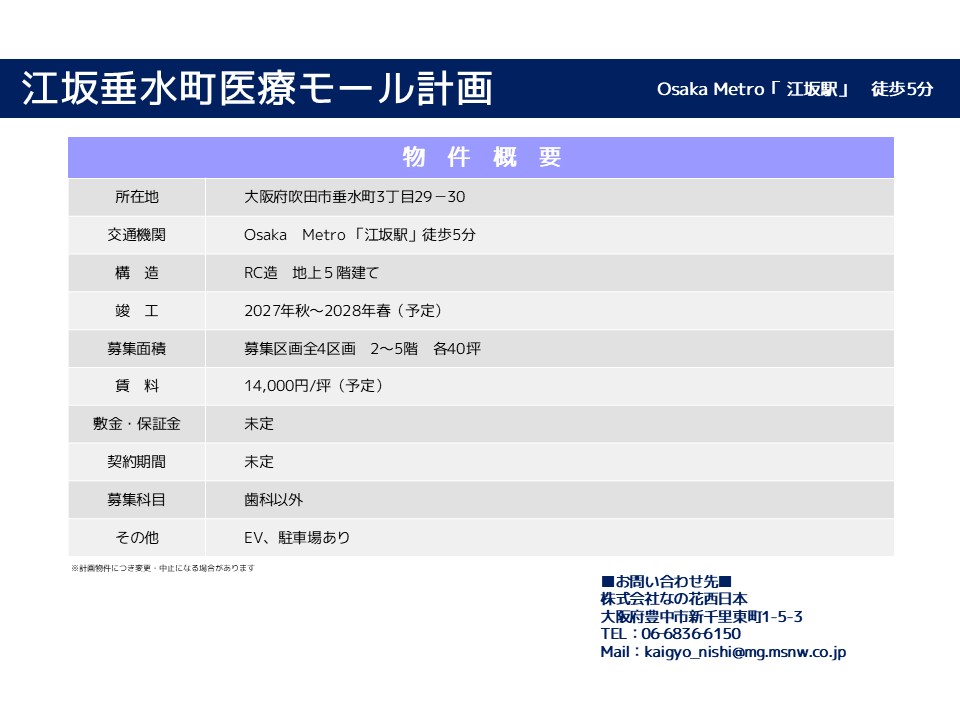
Task: Click the Osaka Metro 江坂駅 徒歩5分 header text
Action: (x=794, y=89)
